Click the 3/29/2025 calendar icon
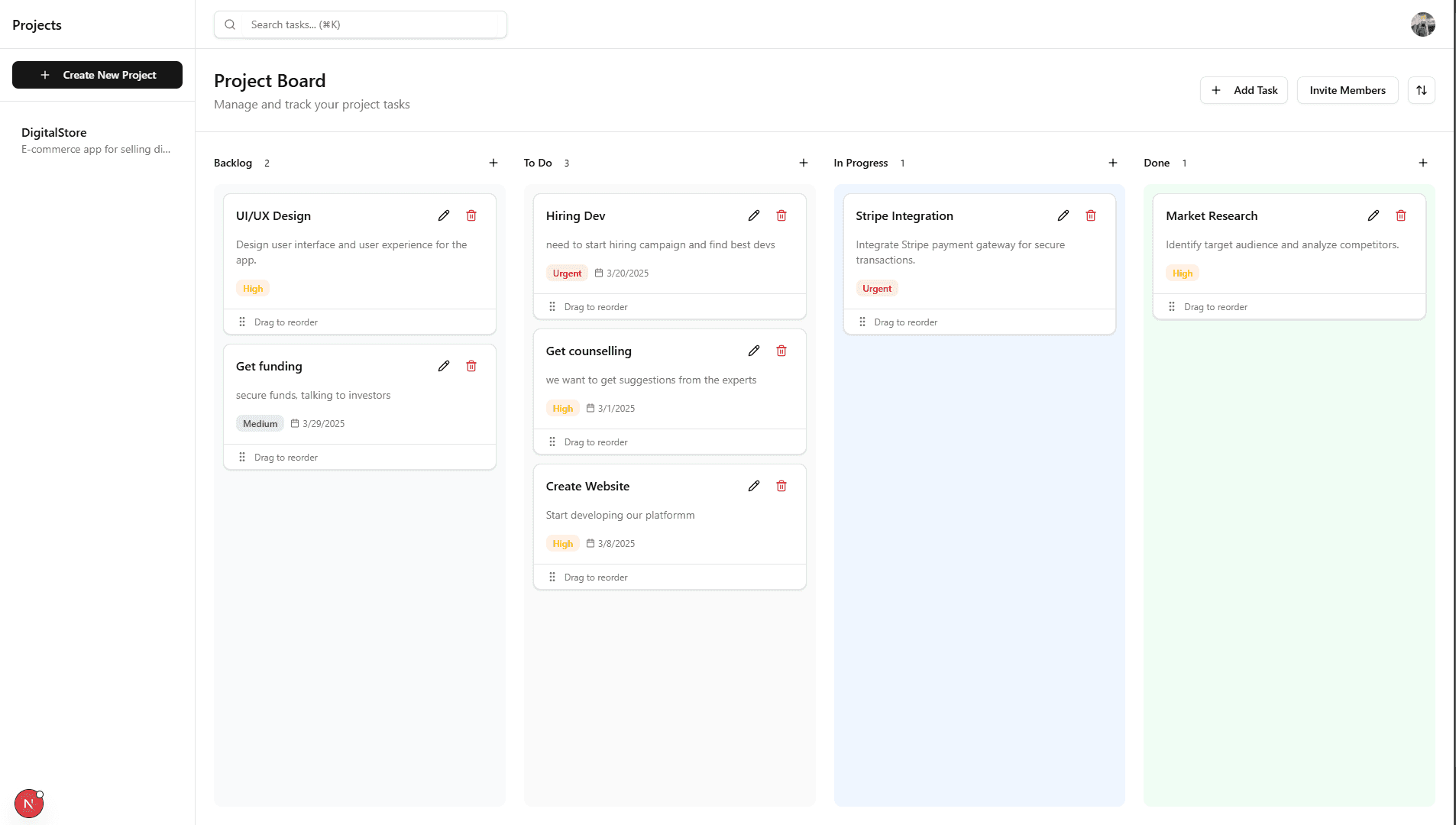Screen dimensions: 1456x825 click(295, 423)
